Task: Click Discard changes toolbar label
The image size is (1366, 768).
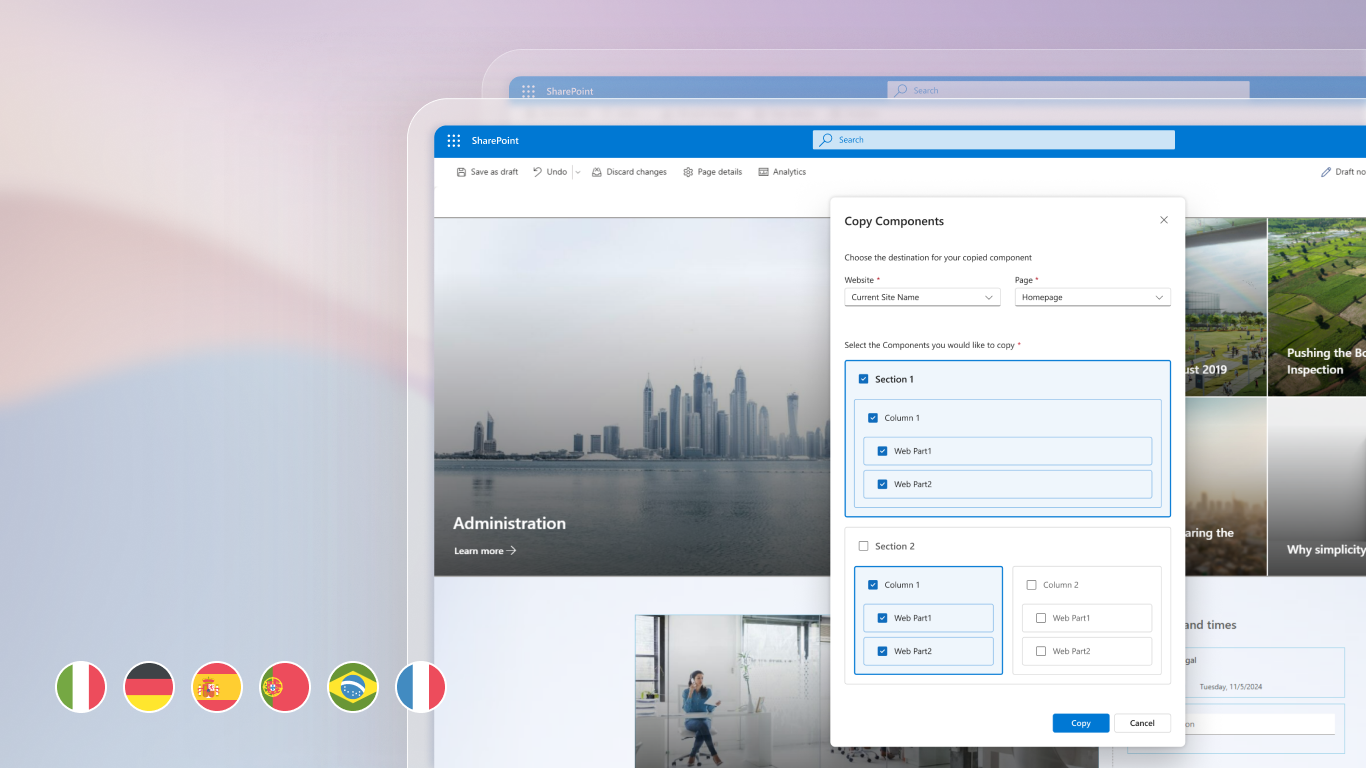Action: [636, 172]
